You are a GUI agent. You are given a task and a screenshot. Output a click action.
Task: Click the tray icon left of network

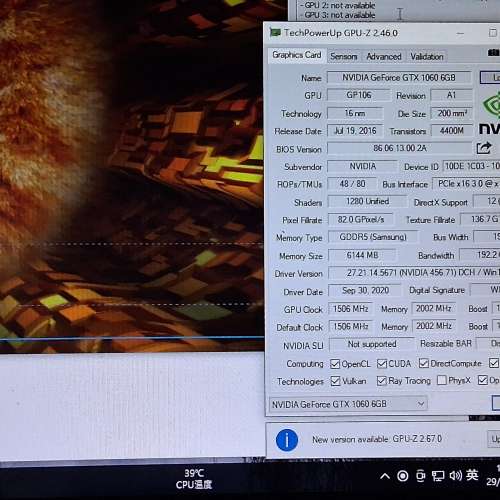[421, 476]
